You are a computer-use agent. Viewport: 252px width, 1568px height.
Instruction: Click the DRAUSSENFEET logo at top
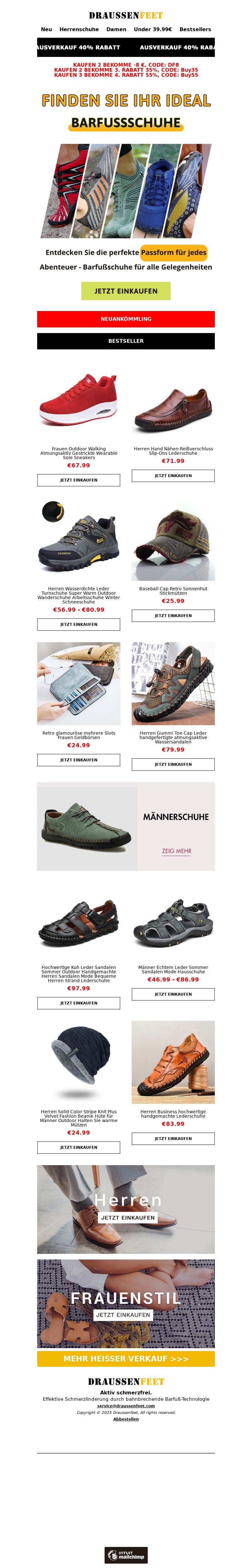[126, 15]
